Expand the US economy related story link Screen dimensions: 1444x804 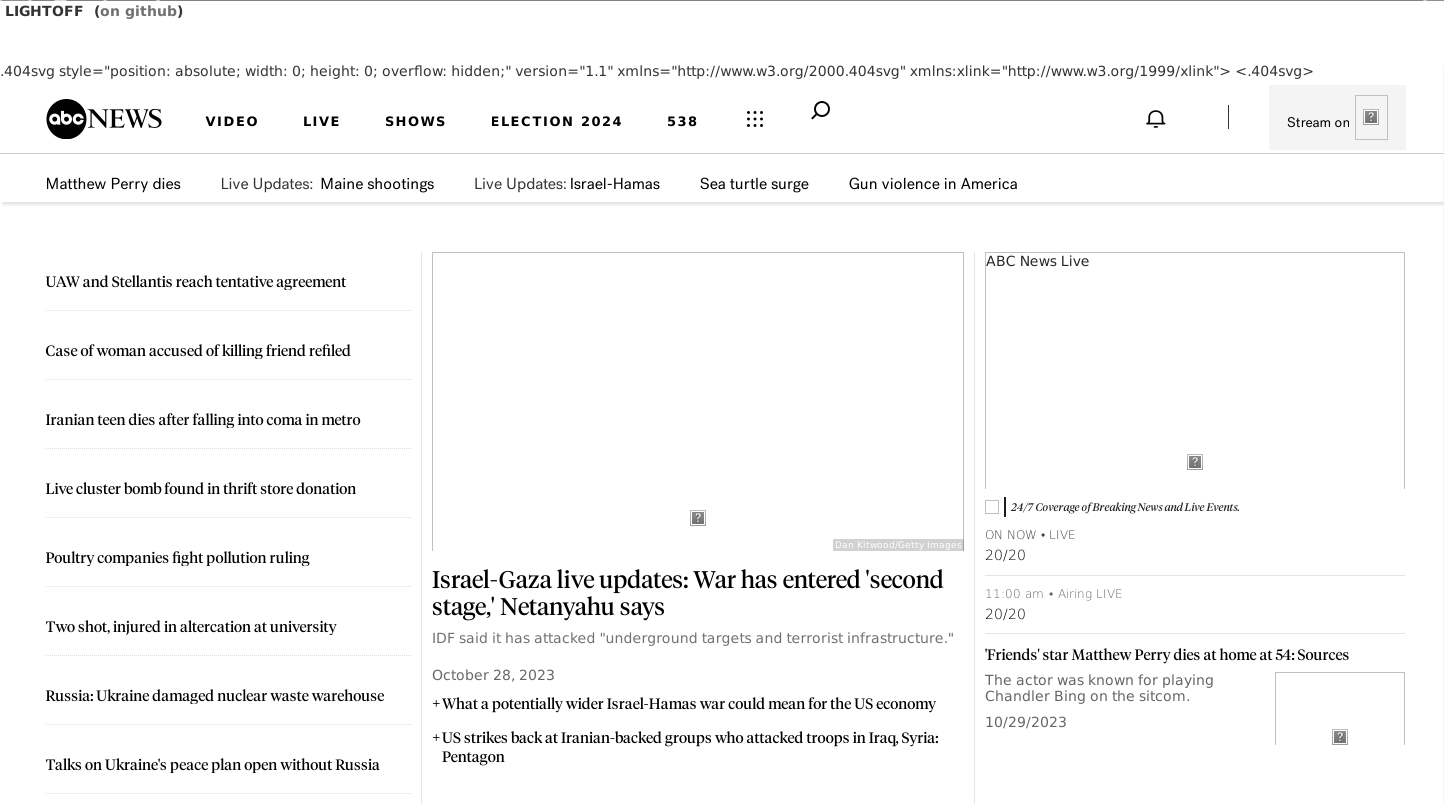(688, 704)
